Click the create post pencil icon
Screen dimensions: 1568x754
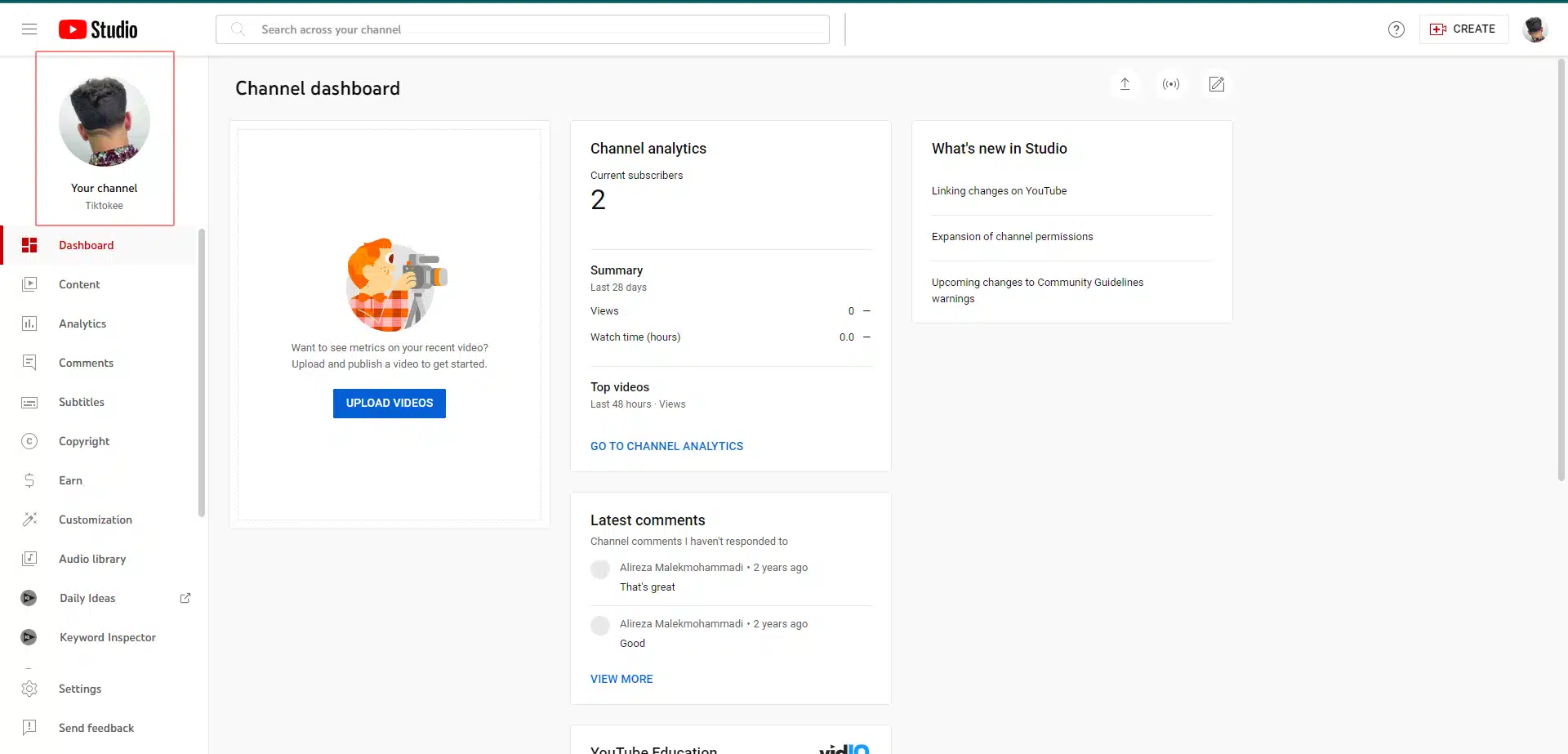click(1217, 84)
